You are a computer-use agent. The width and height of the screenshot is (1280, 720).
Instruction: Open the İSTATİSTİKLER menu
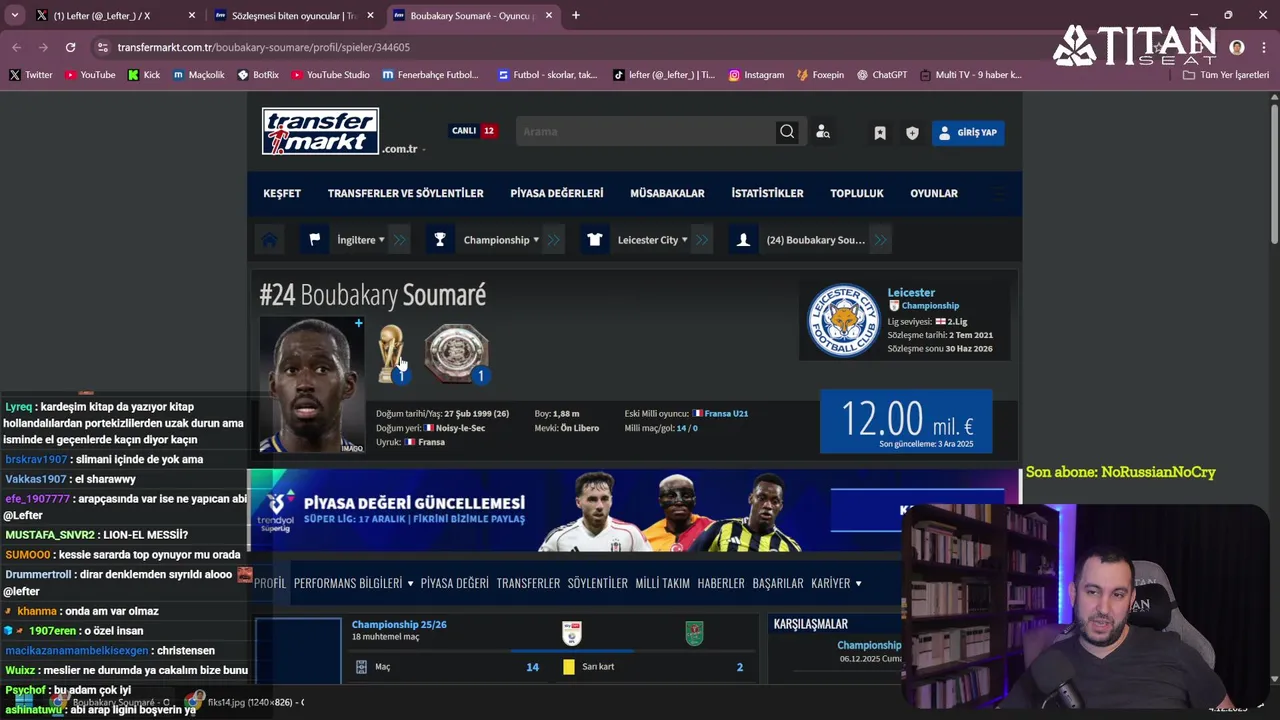point(767,193)
